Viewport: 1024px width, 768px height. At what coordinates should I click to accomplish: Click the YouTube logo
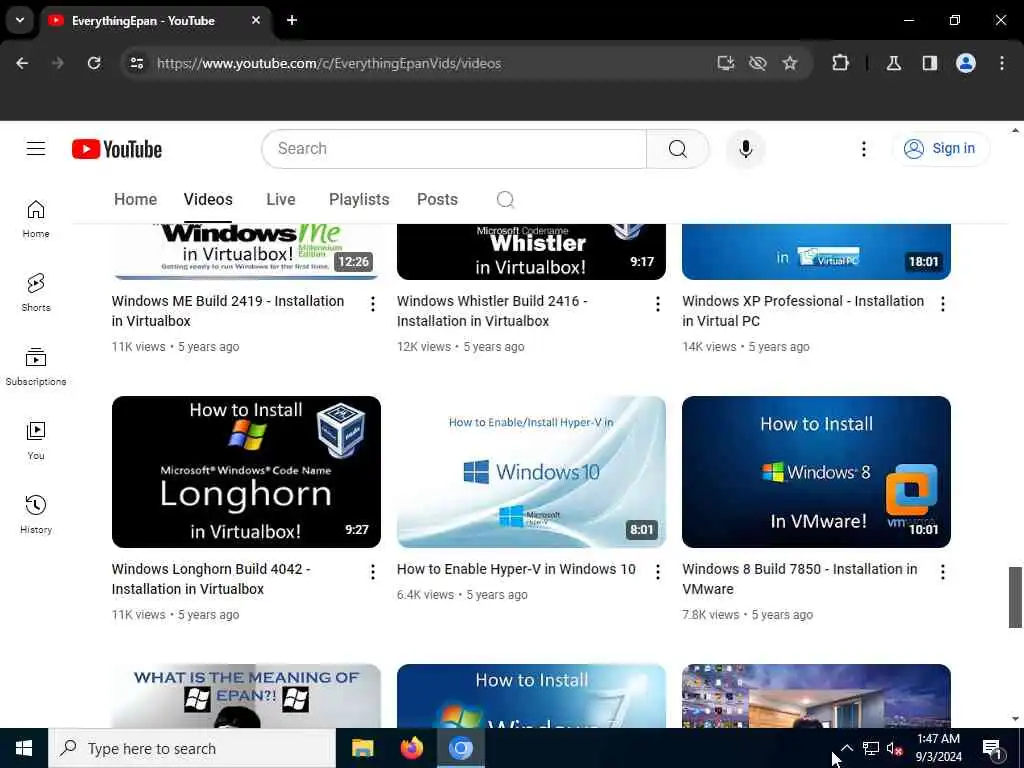click(117, 149)
